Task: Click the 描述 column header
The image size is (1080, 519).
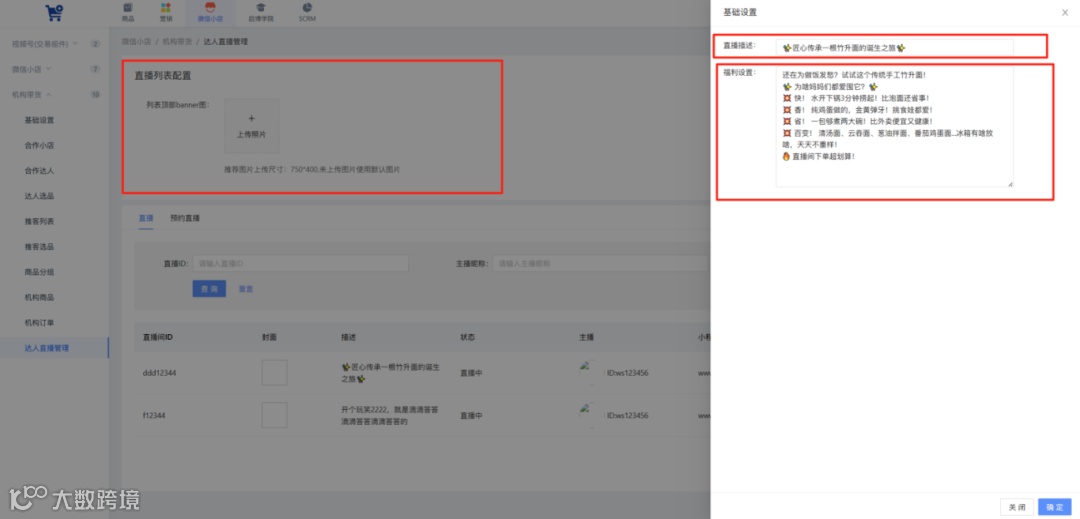Action: click(x=349, y=337)
